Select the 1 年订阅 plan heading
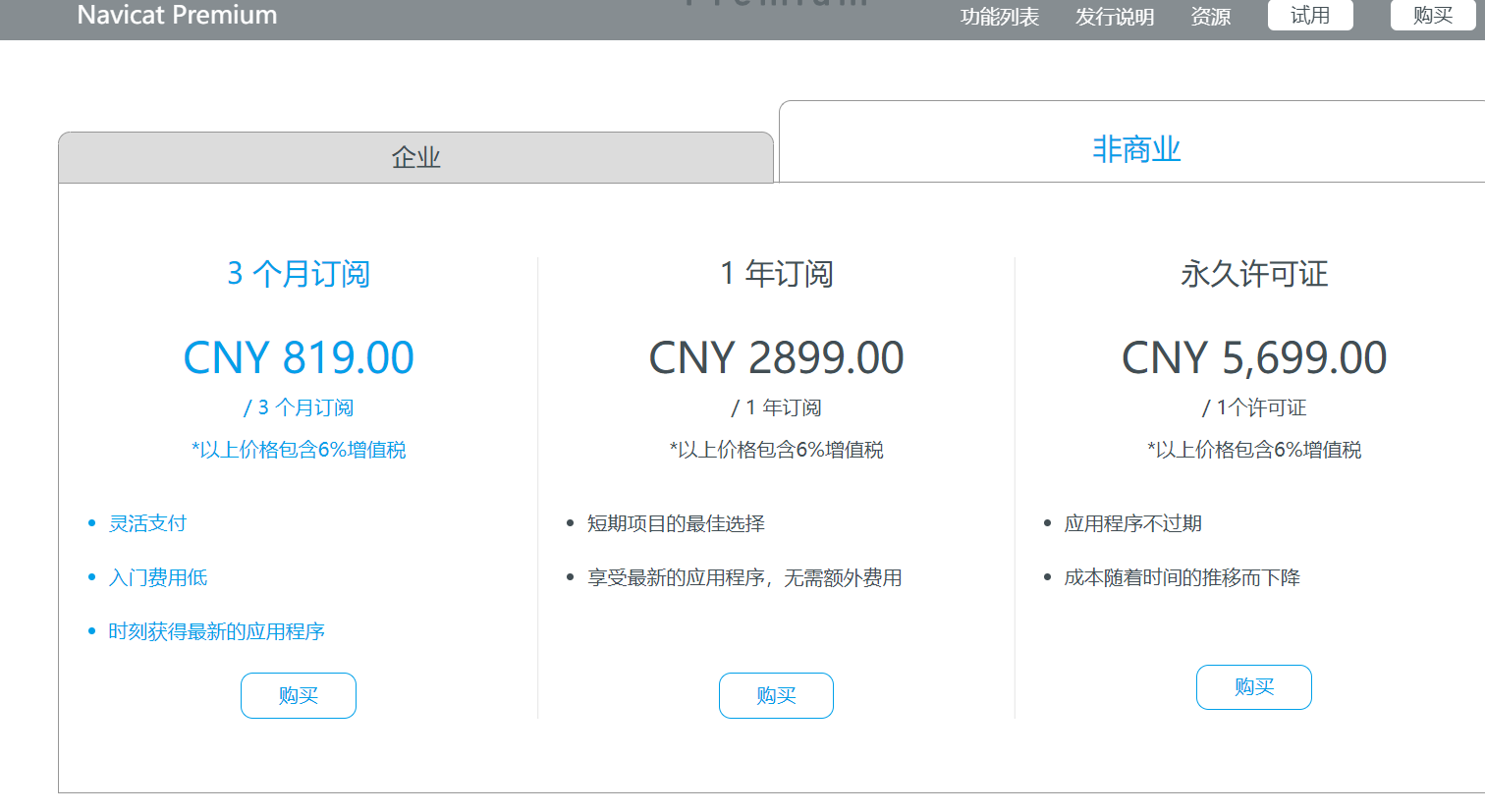Screen dimensions: 1485x812 (x=776, y=273)
